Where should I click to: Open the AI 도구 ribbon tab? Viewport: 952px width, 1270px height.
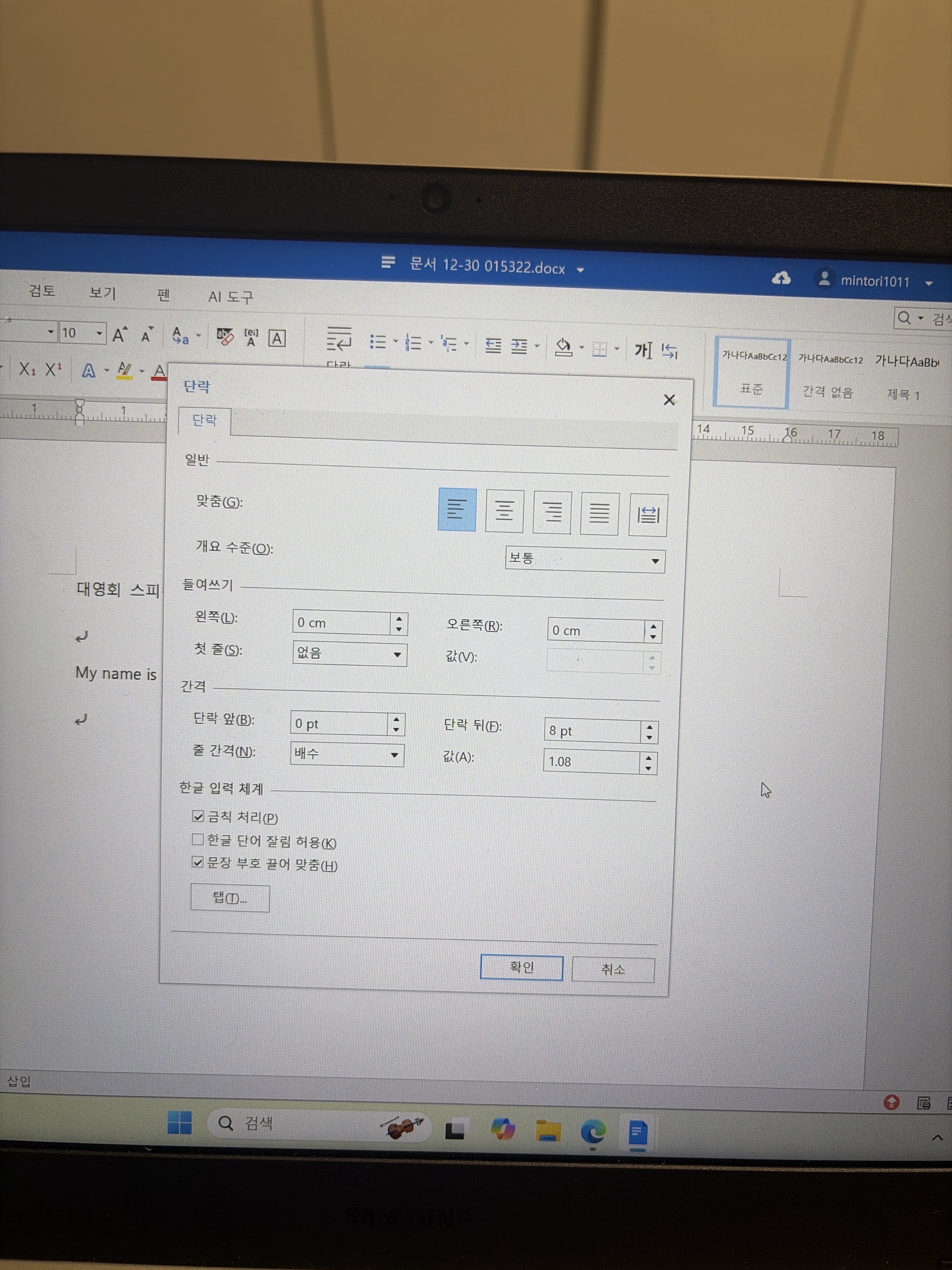pos(230,297)
